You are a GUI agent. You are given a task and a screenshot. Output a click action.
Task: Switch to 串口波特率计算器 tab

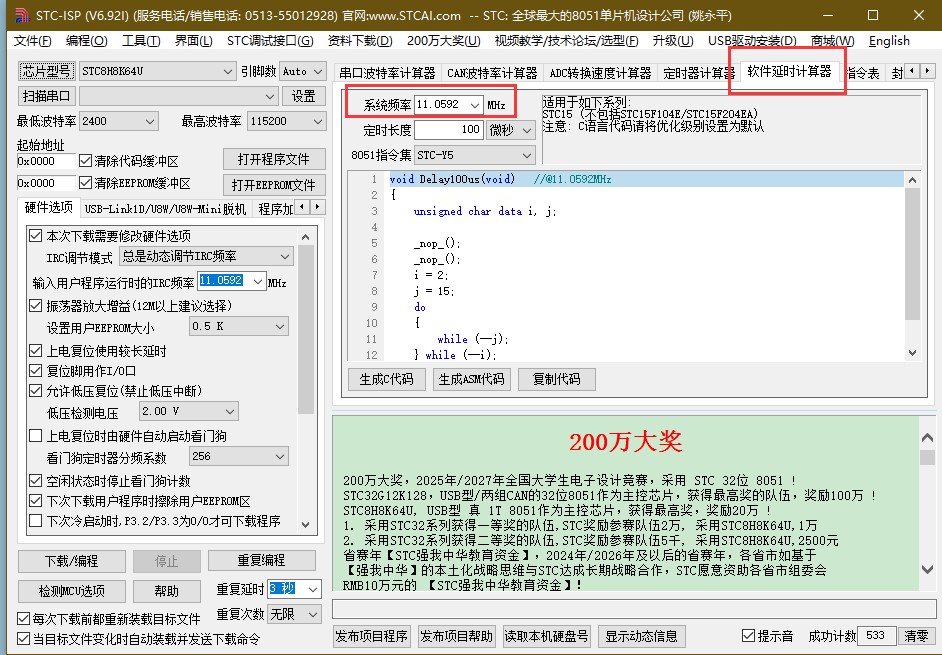(387, 73)
